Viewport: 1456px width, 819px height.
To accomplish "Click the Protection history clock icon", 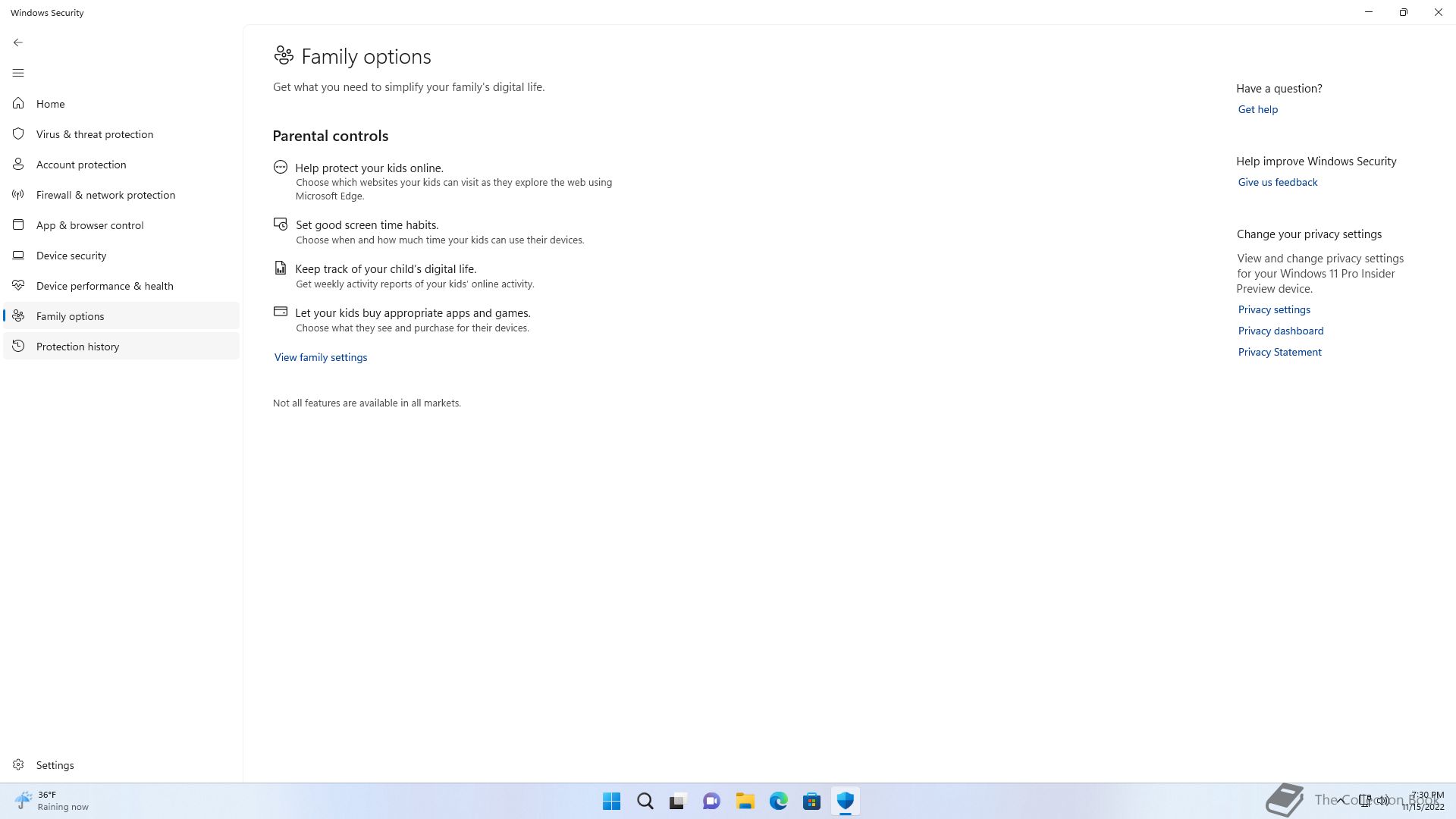I will (x=18, y=347).
